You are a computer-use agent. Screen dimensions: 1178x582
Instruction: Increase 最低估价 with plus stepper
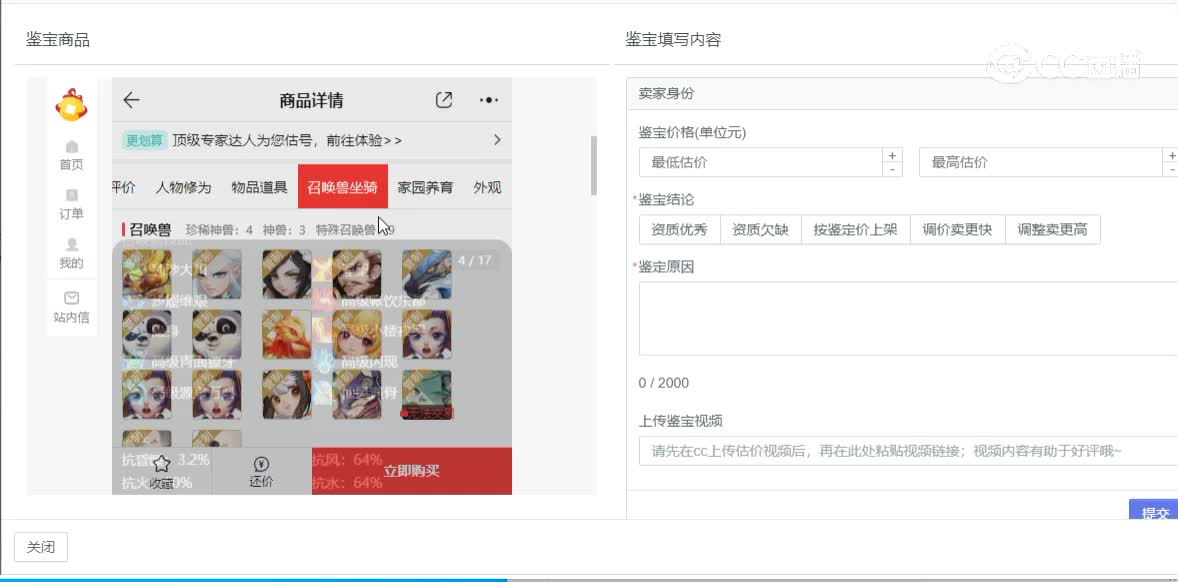coord(892,155)
